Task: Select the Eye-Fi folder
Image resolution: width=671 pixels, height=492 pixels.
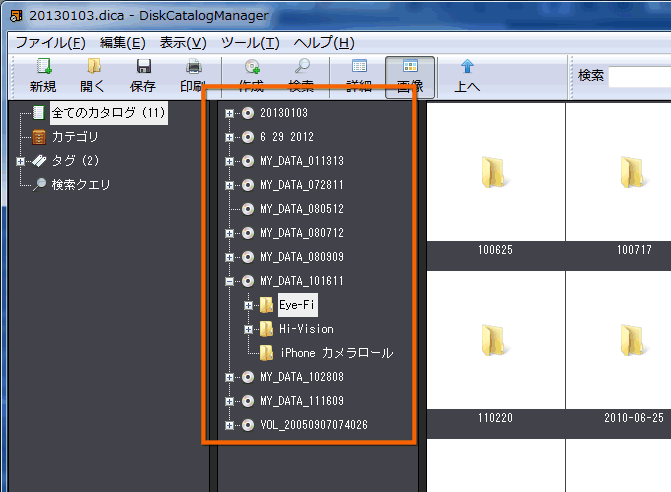Action: tap(297, 305)
